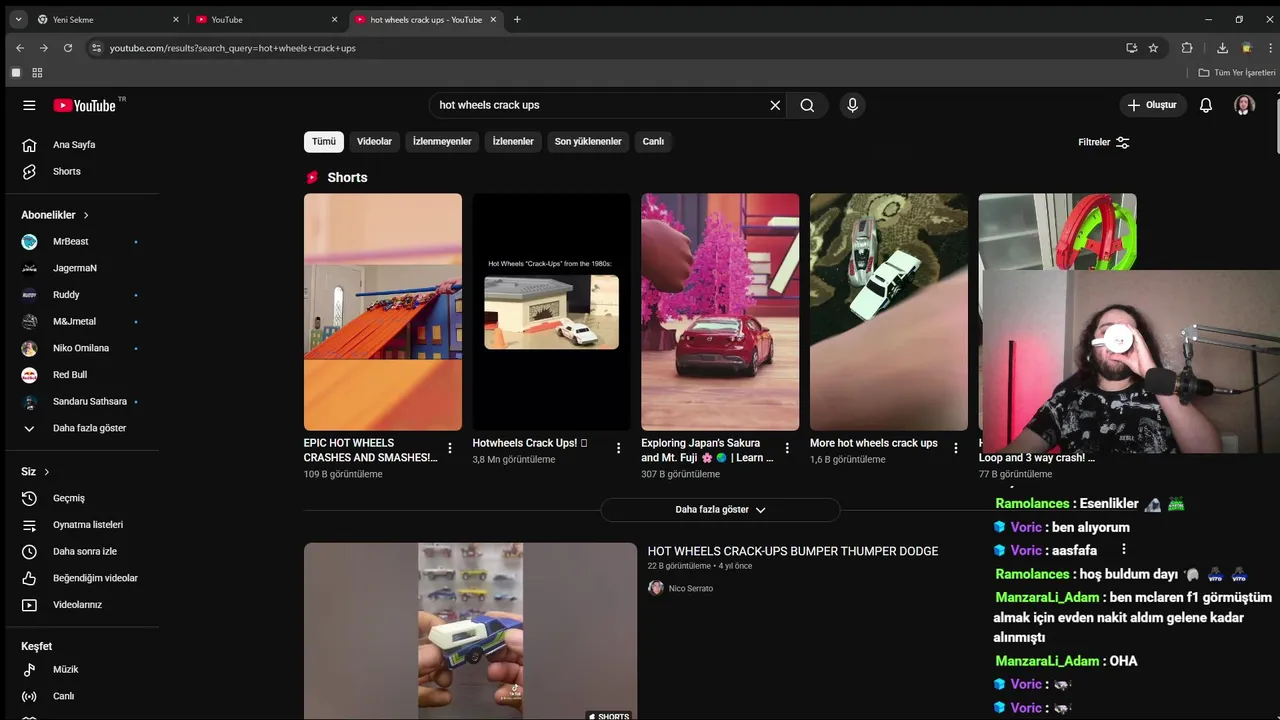
Task: Open HOT WHEELS CRACK-UPS BUMPER THUMPER video title
Action: click(793, 551)
